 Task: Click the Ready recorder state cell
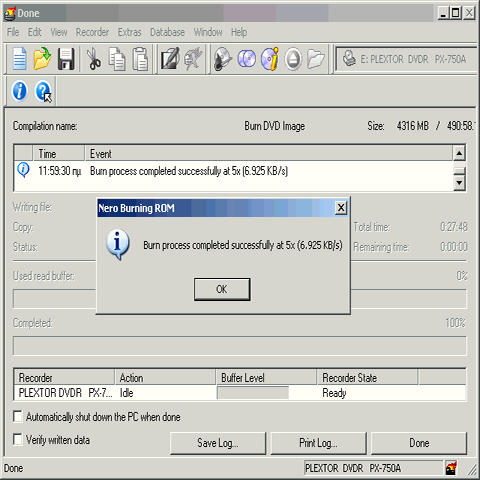334,393
